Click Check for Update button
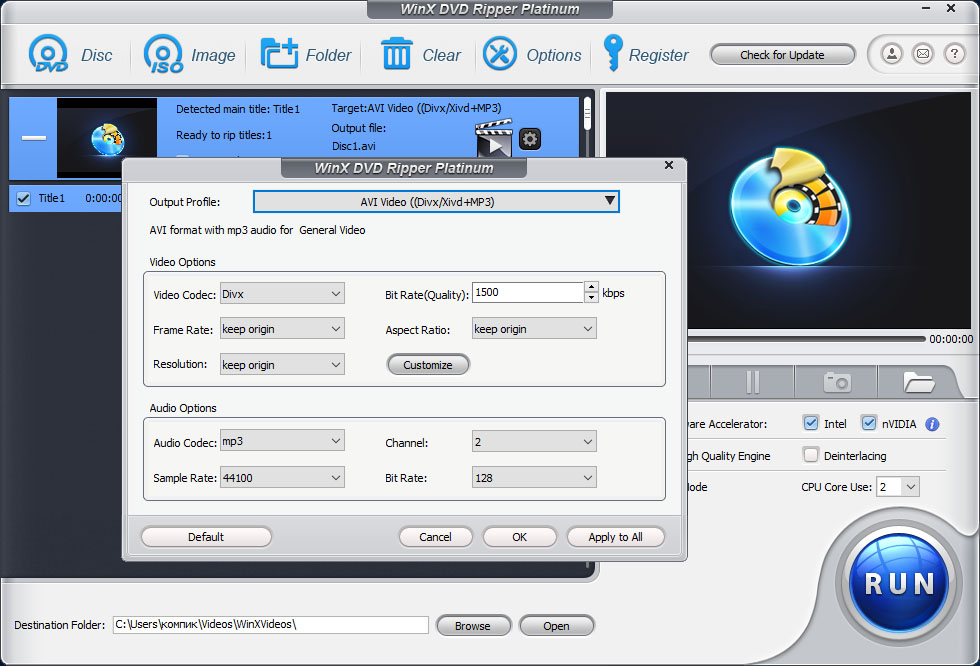 pos(782,55)
